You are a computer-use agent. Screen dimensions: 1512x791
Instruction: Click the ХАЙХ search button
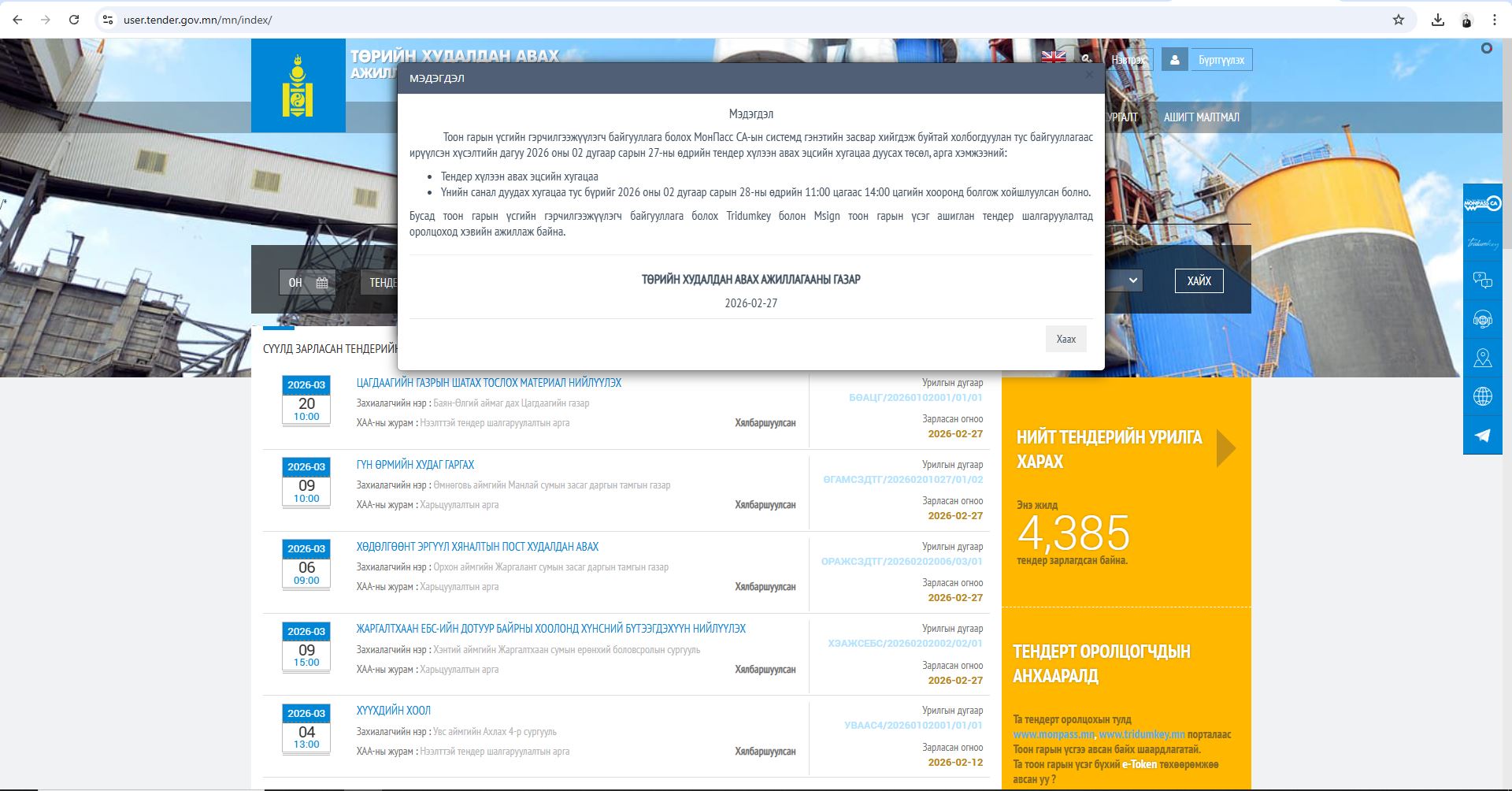[x=1199, y=281]
